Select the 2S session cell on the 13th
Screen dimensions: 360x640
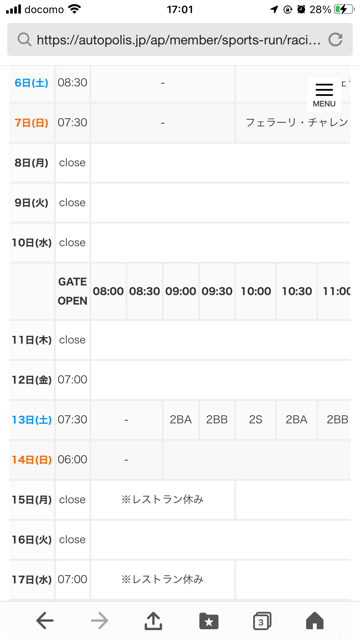click(256, 420)
